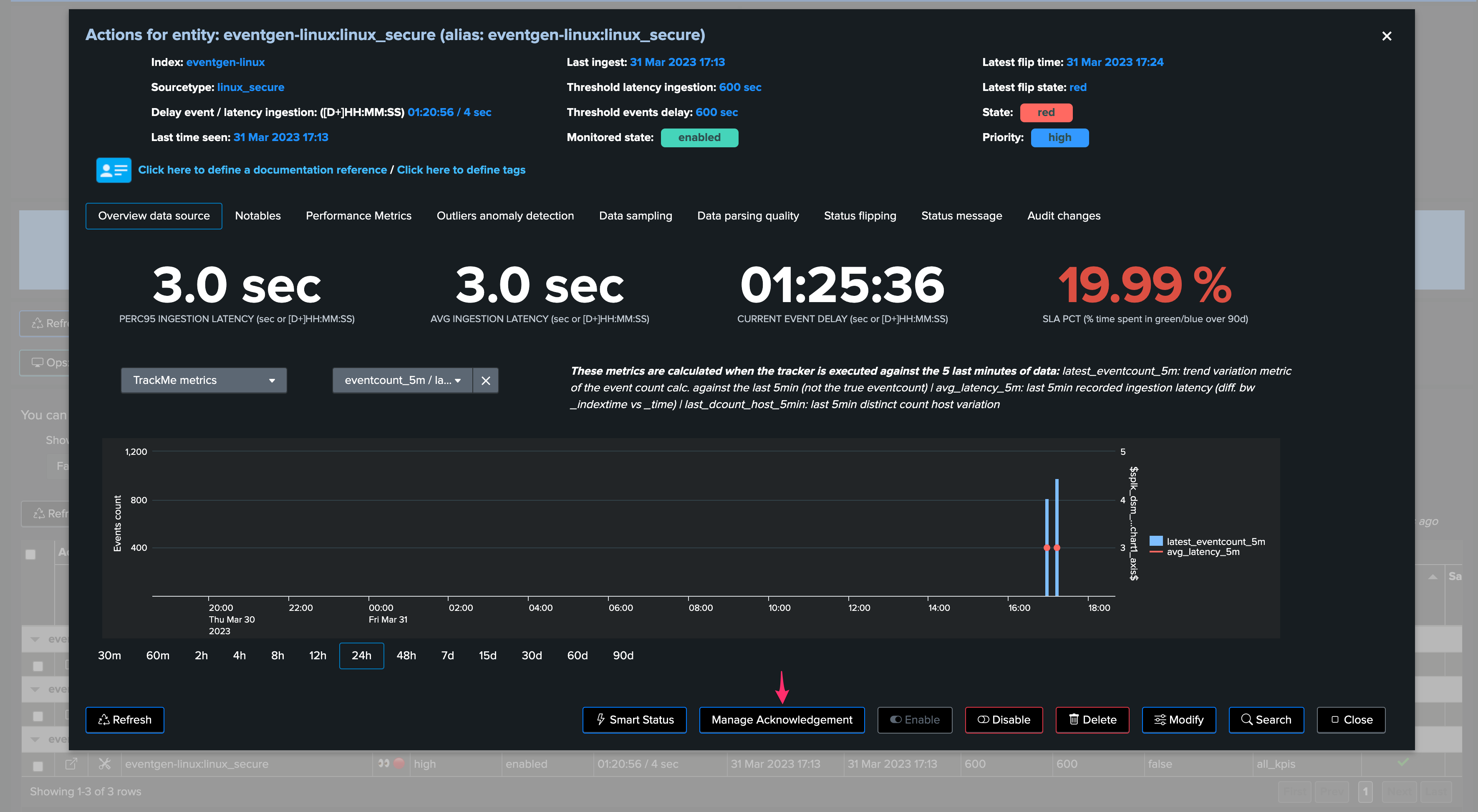This screenshot has width=1478, height=812.
Task: Select the 15d time range
Action: click(x=487, y=656)
